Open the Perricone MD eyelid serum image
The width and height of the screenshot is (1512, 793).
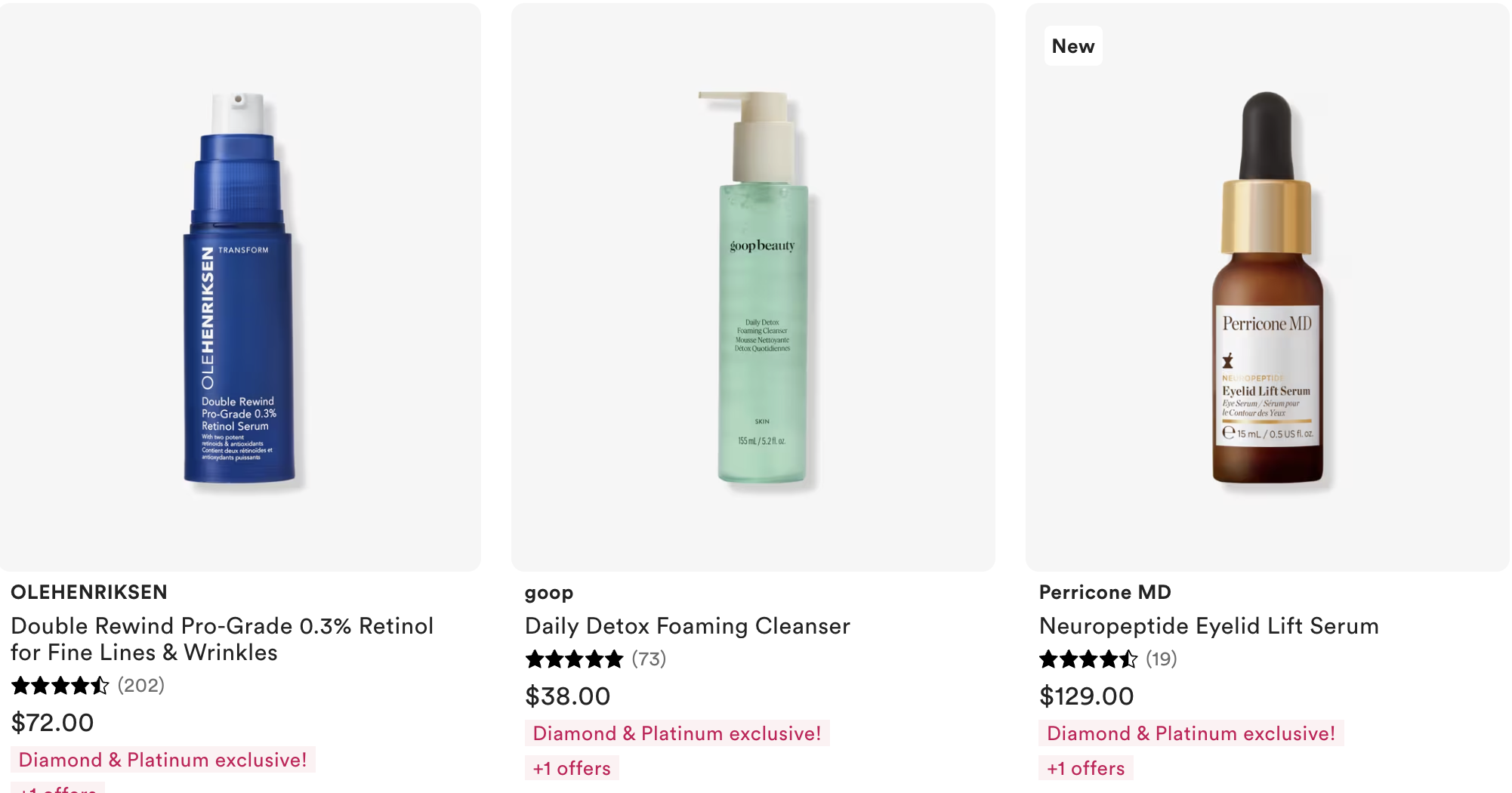point(1267,287)
